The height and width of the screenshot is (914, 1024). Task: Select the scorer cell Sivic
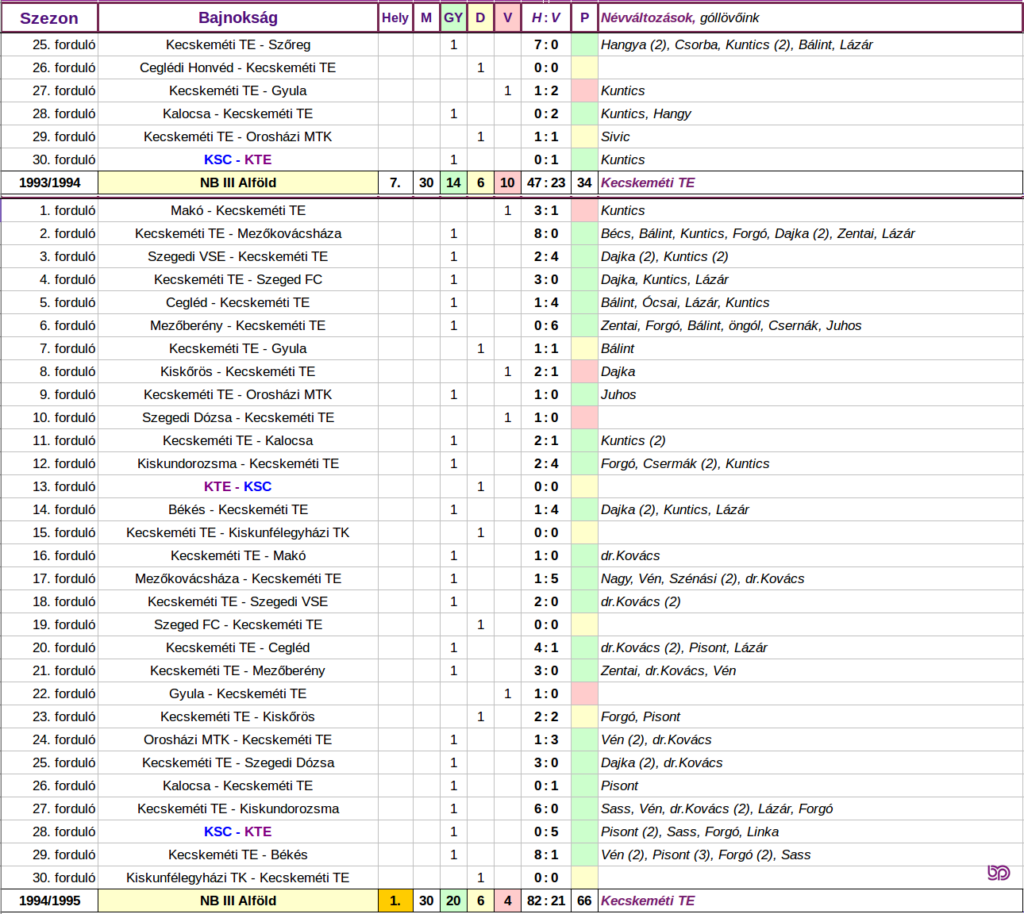pyautogui.click(x=810, y=137)
